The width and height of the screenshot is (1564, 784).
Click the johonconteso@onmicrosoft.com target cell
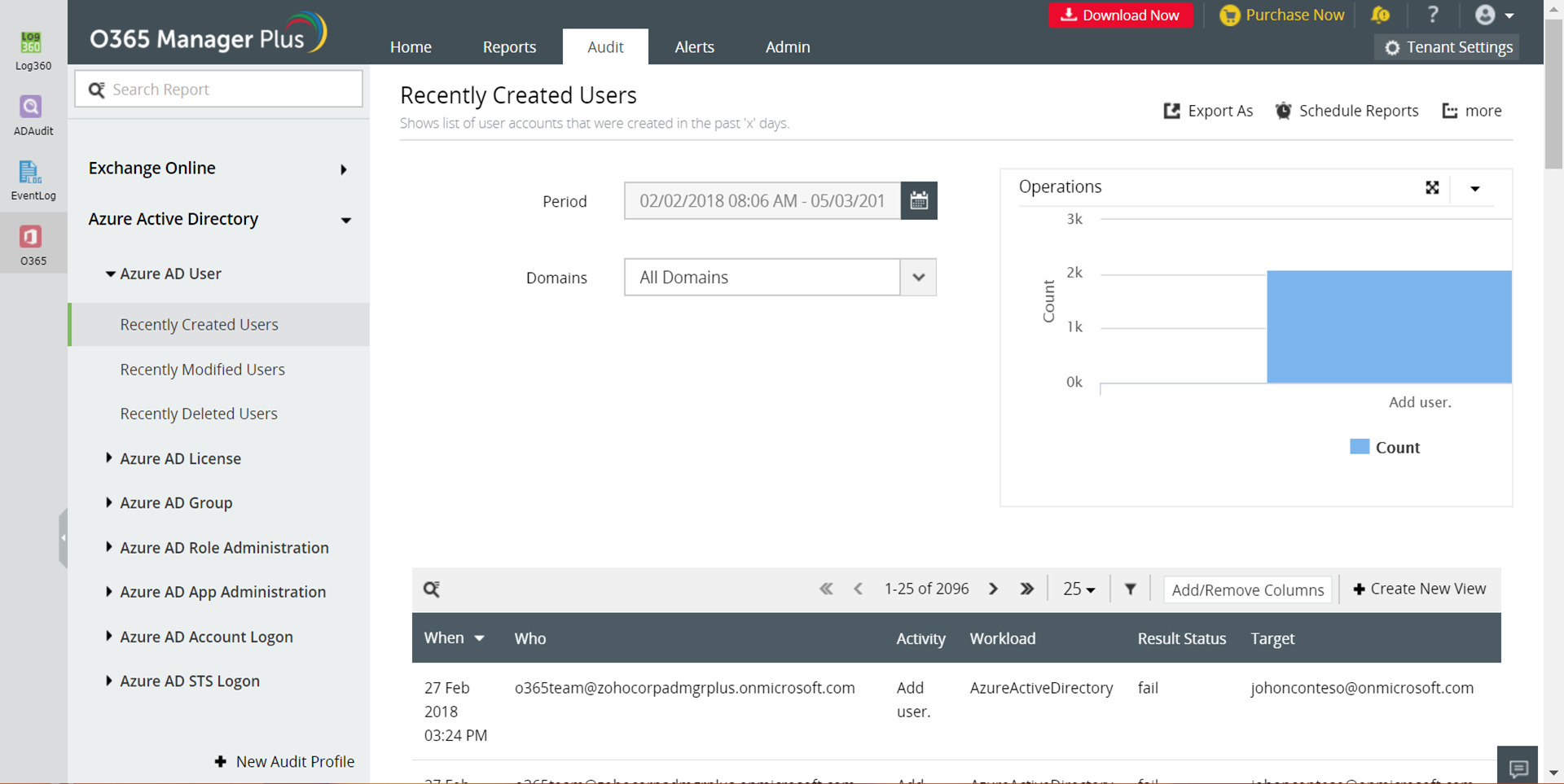coord(1362,688)
